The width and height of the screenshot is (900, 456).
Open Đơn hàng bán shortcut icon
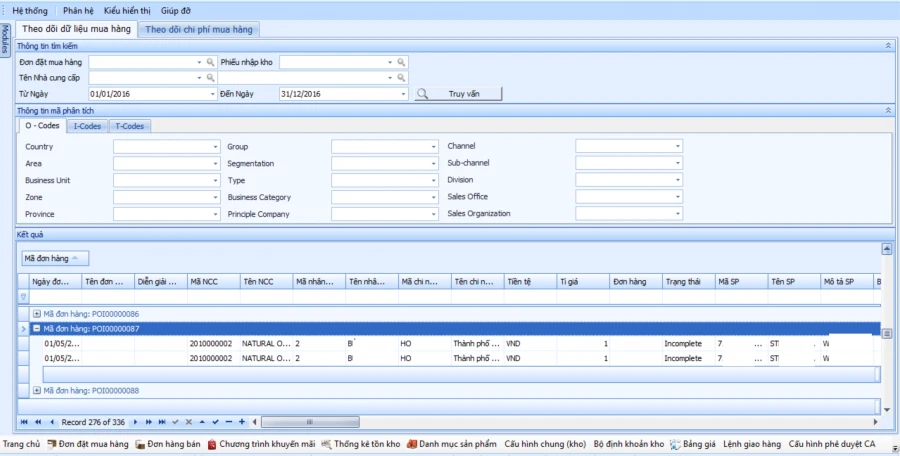point(140,444)
